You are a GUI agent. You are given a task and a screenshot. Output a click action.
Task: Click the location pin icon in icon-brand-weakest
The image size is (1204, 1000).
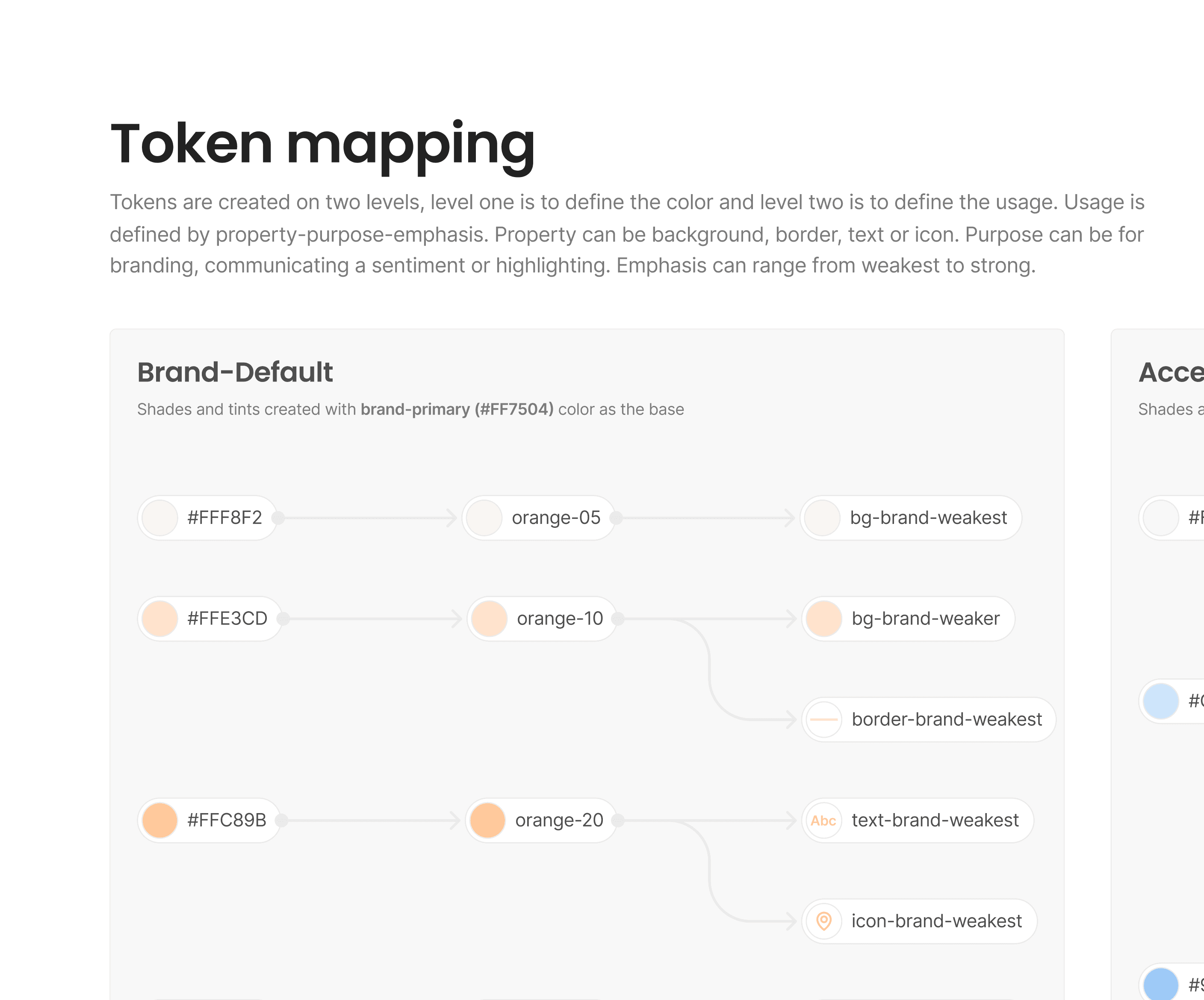(x=824, y=921)
